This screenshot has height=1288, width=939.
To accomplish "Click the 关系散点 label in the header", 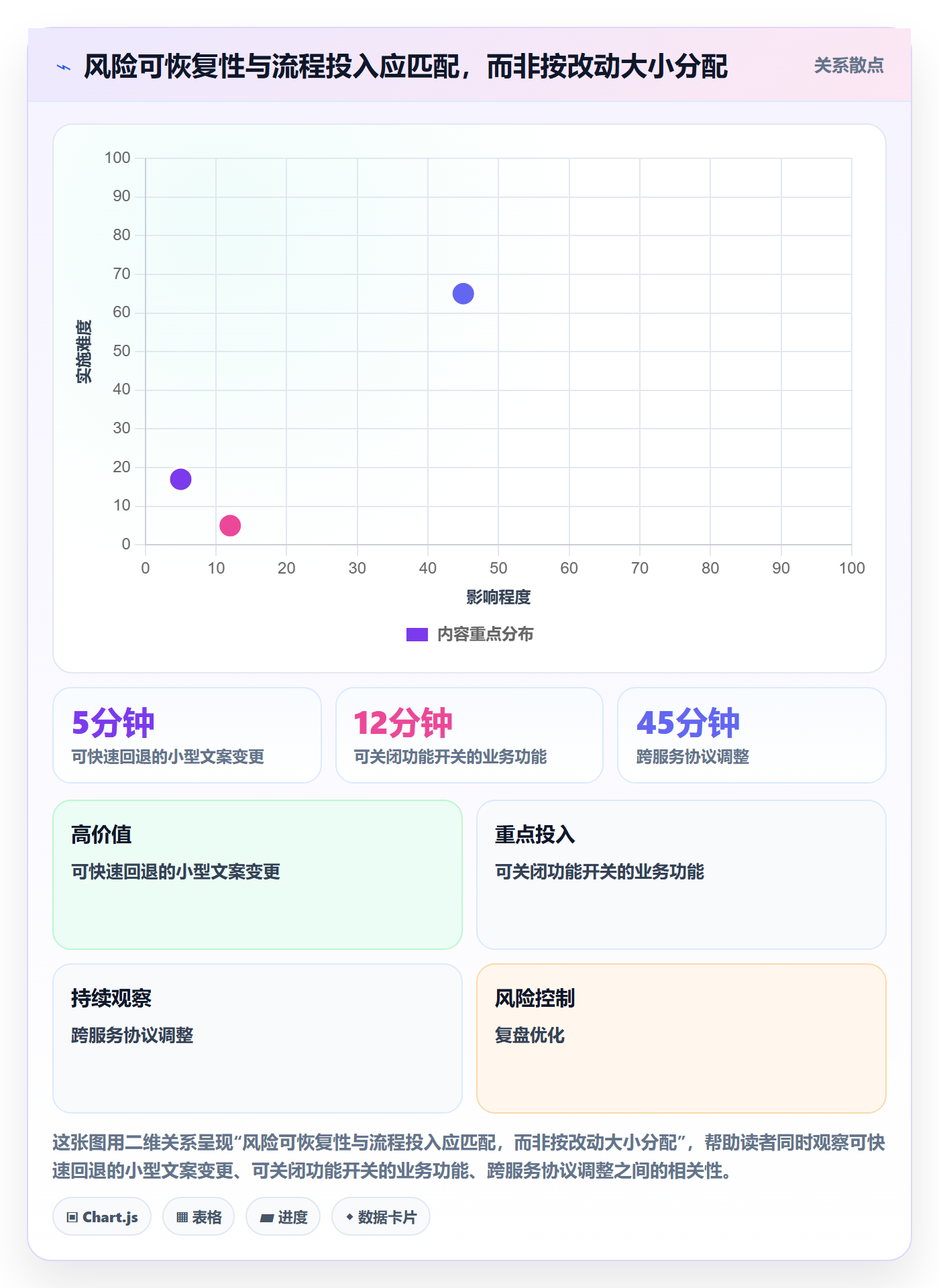I will coord(848,66).
